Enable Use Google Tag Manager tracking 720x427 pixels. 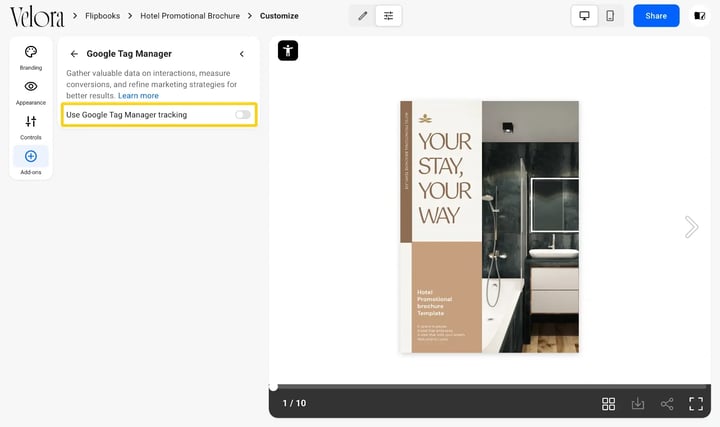(x=242, y=114)
